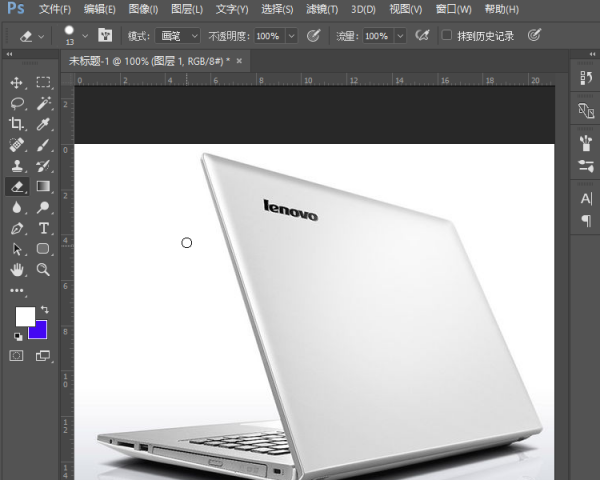Select the History Brush tool

coord(43,166)
